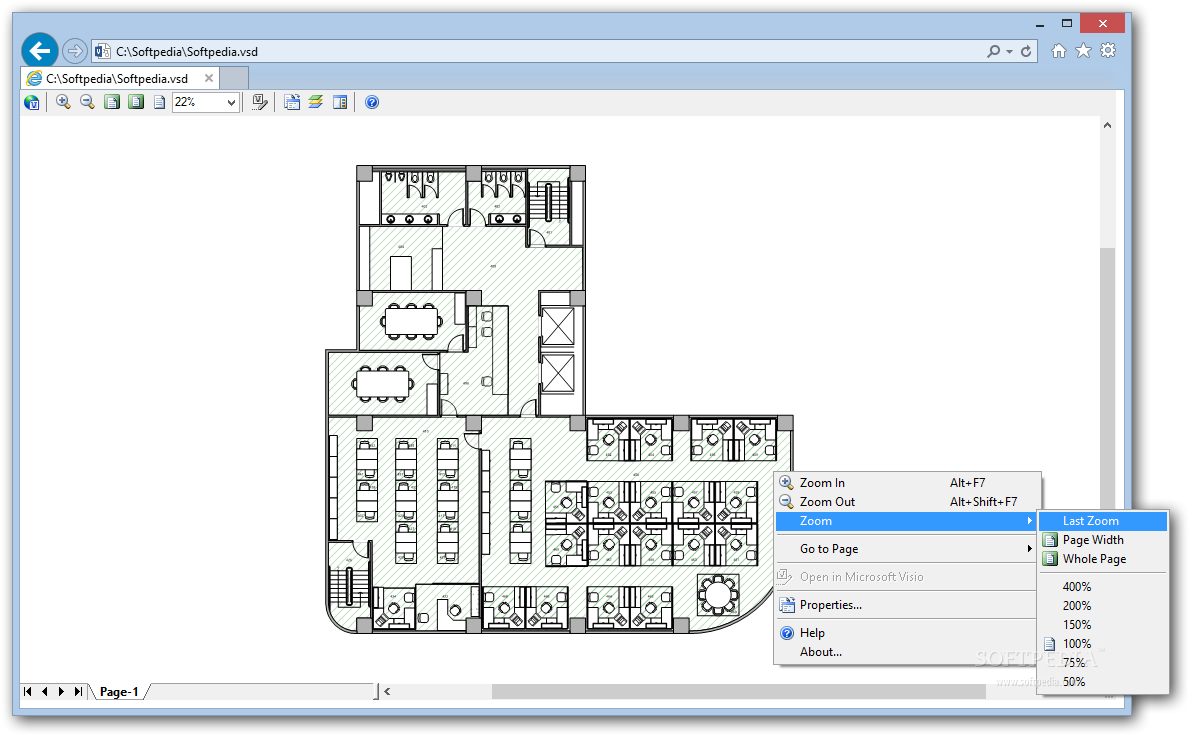Choose Last Zoom in submenu

pyautogui.click(x=1103, y=521)
